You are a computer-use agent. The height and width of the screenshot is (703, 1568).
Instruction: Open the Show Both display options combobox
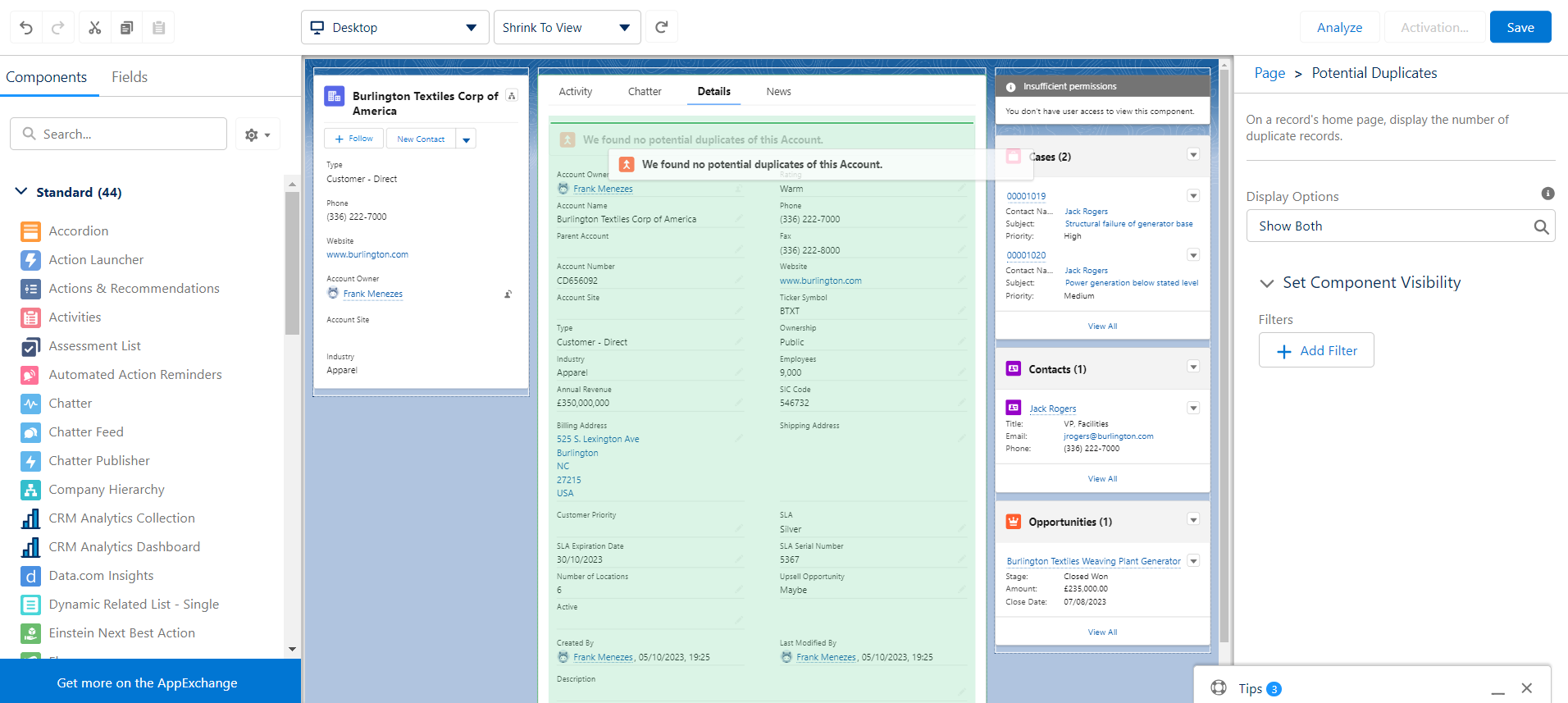pyautogui.click(x=1401, y=226)
